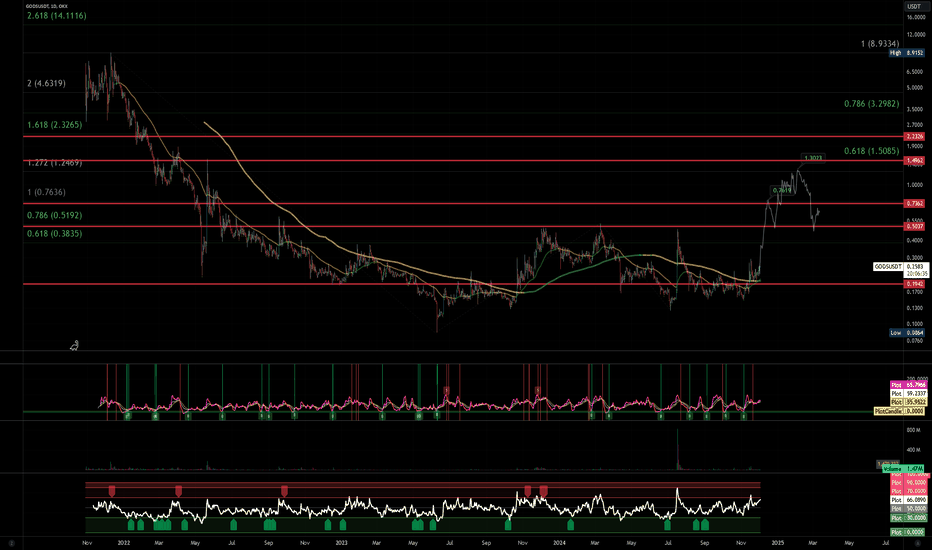Click the PlotCandle 0.0000 label
This screenshot has height=550, width=932.
[x=899, y=411]
